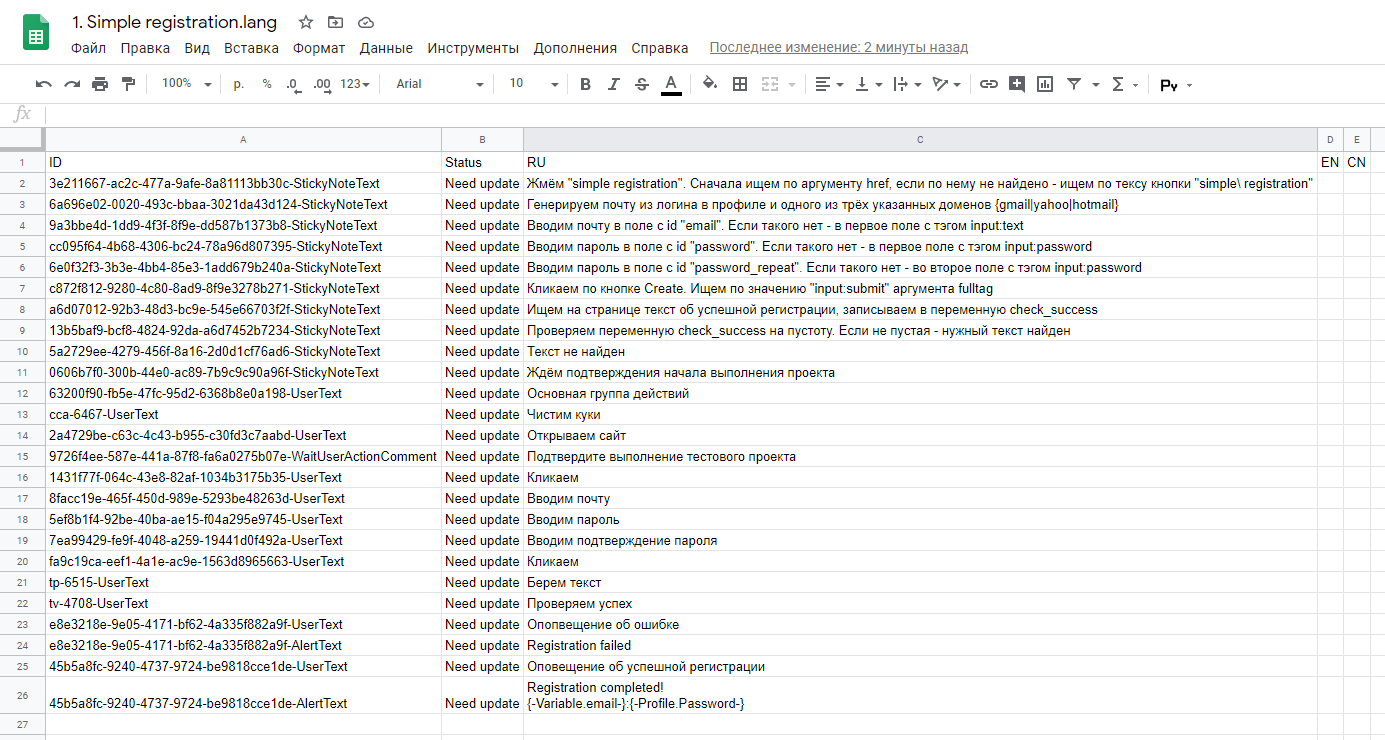
Task: Open the Файл menu
Action: pyautogui.click(x=88, y=48)
